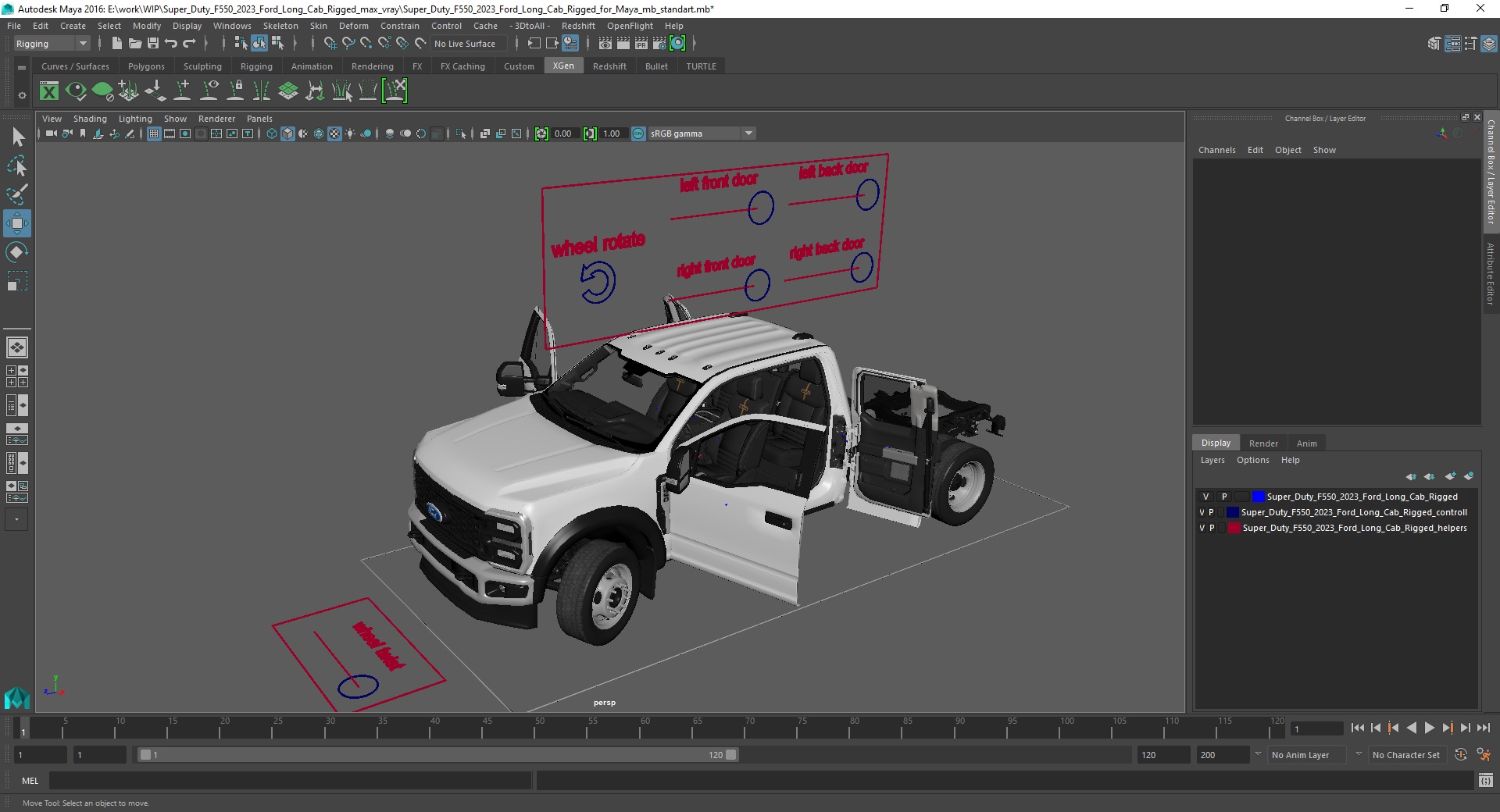Play the animation forwards

[1429, 728]
